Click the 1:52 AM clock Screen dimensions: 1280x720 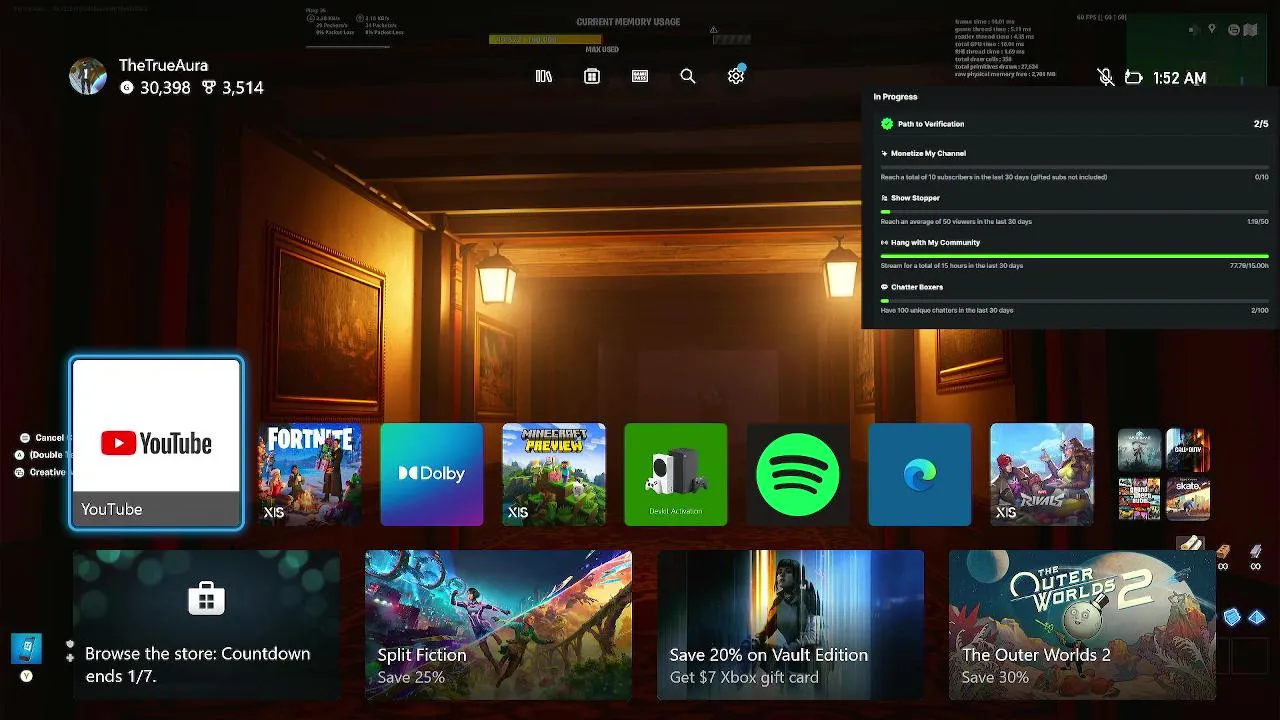coord(1180,78)
